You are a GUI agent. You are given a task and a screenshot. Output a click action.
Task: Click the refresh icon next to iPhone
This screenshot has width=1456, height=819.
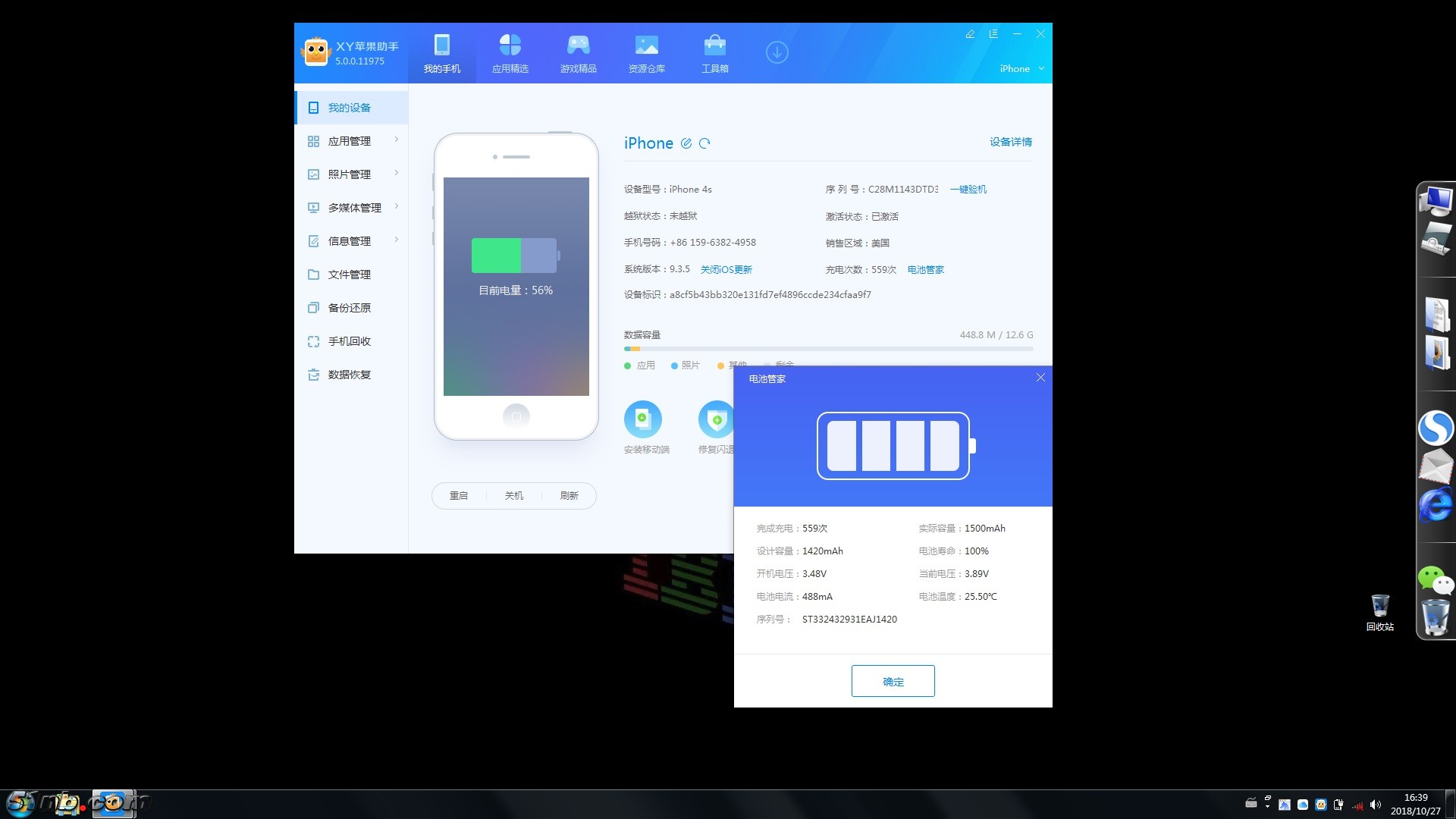pyautogui.click(x=704, y=143)
